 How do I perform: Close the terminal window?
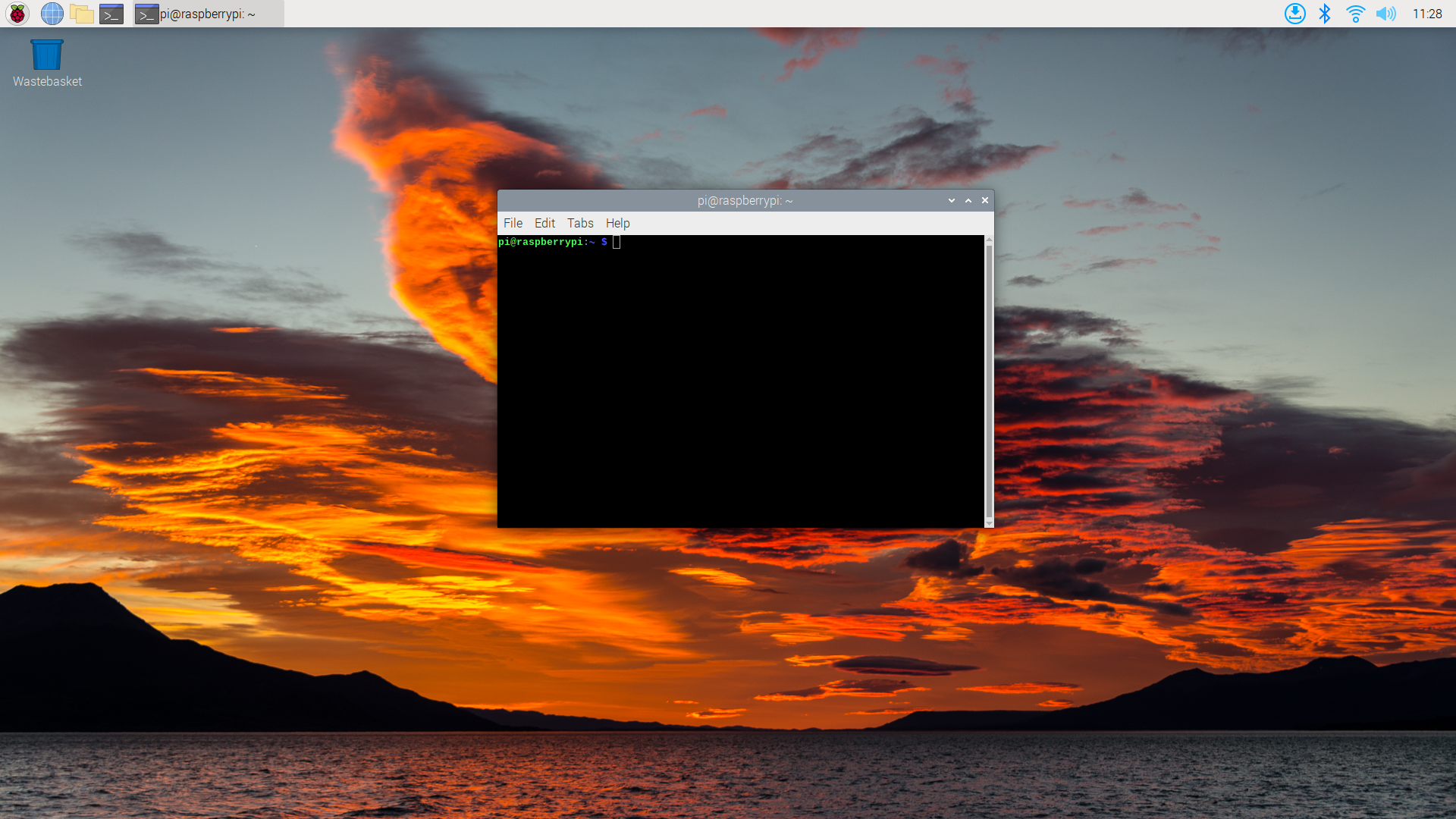pos(985,200)
